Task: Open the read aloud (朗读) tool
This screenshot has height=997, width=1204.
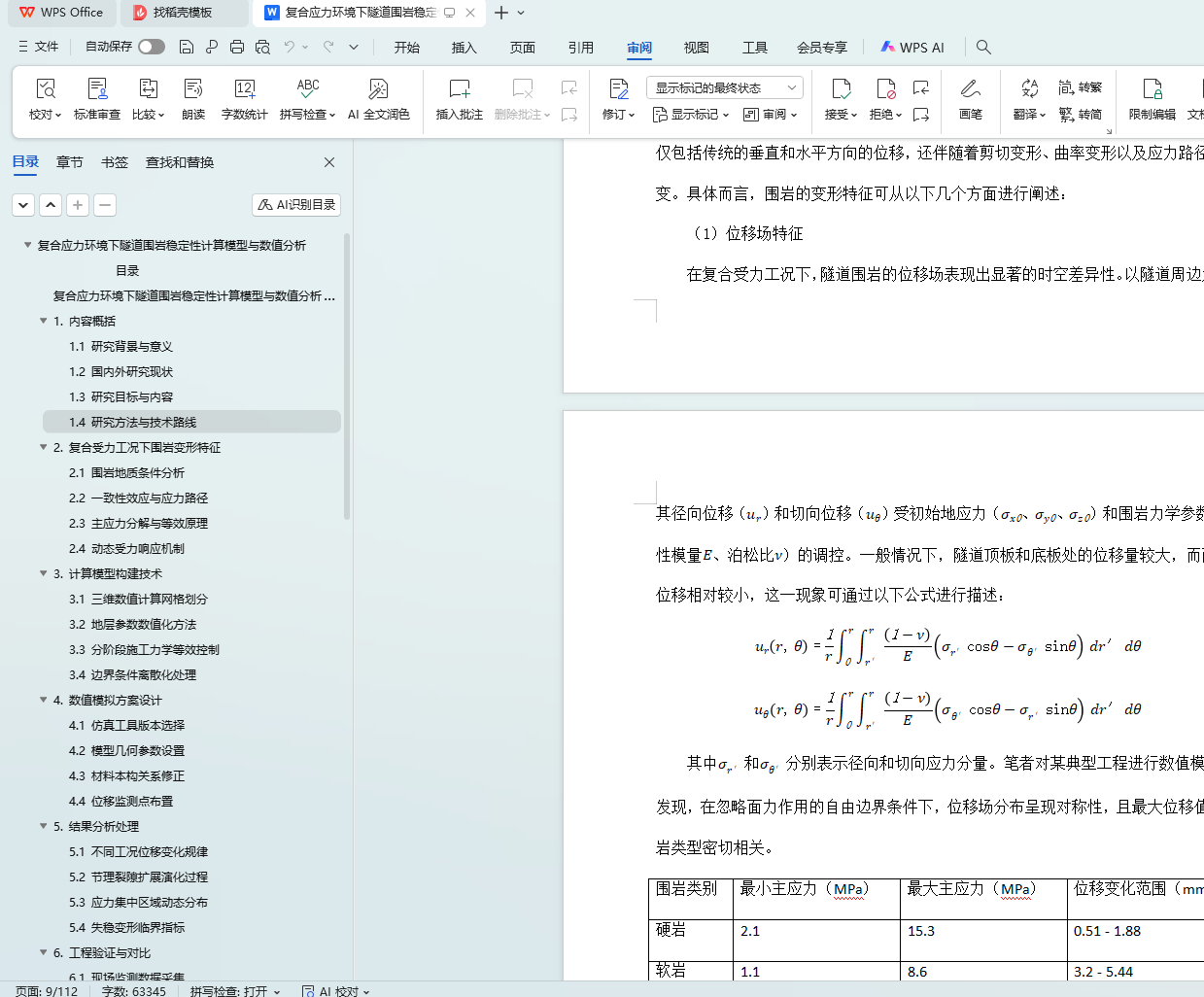Action: (x=193, y=90)
